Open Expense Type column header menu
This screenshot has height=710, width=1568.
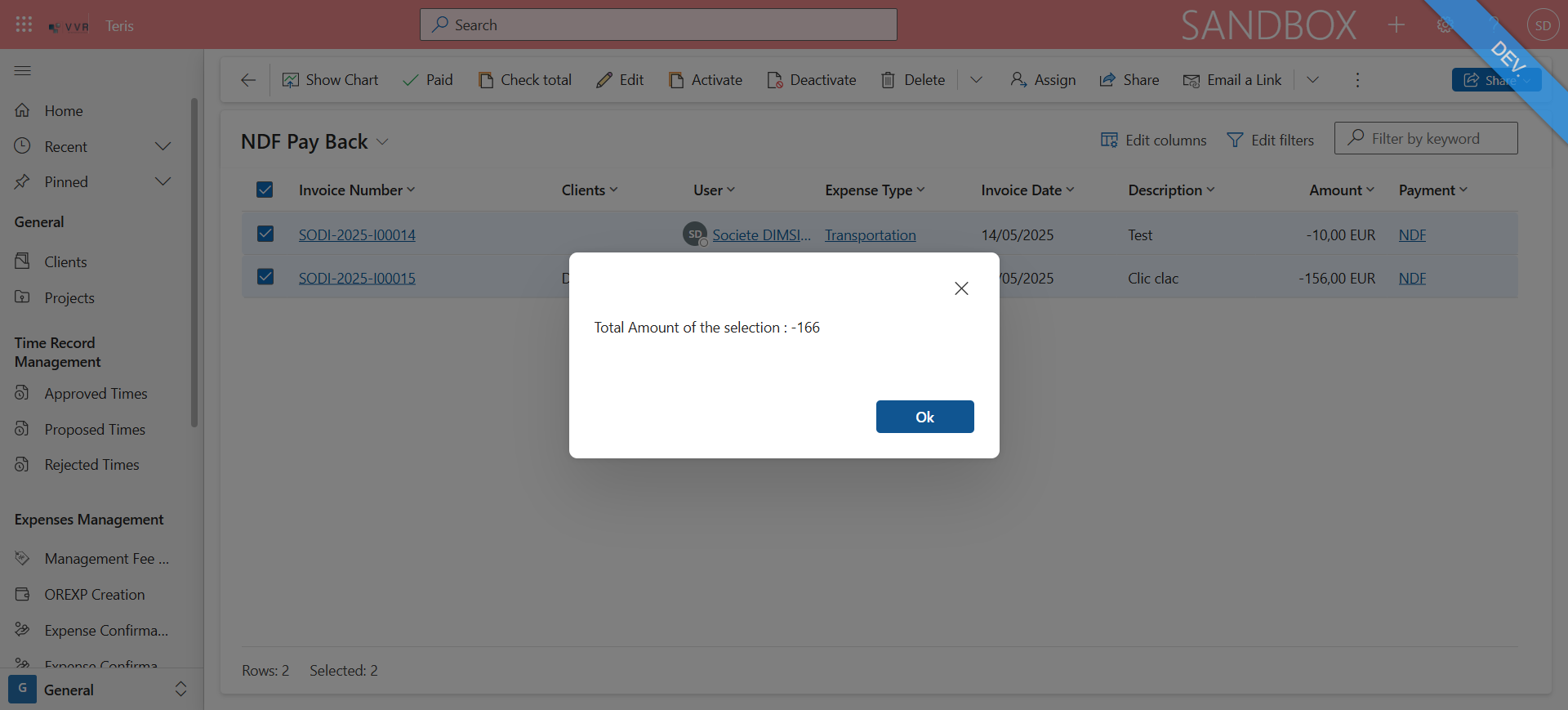click(875, 190)
